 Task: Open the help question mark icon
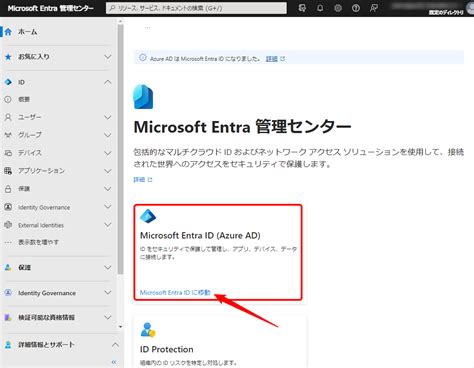[x=356, y=8]
